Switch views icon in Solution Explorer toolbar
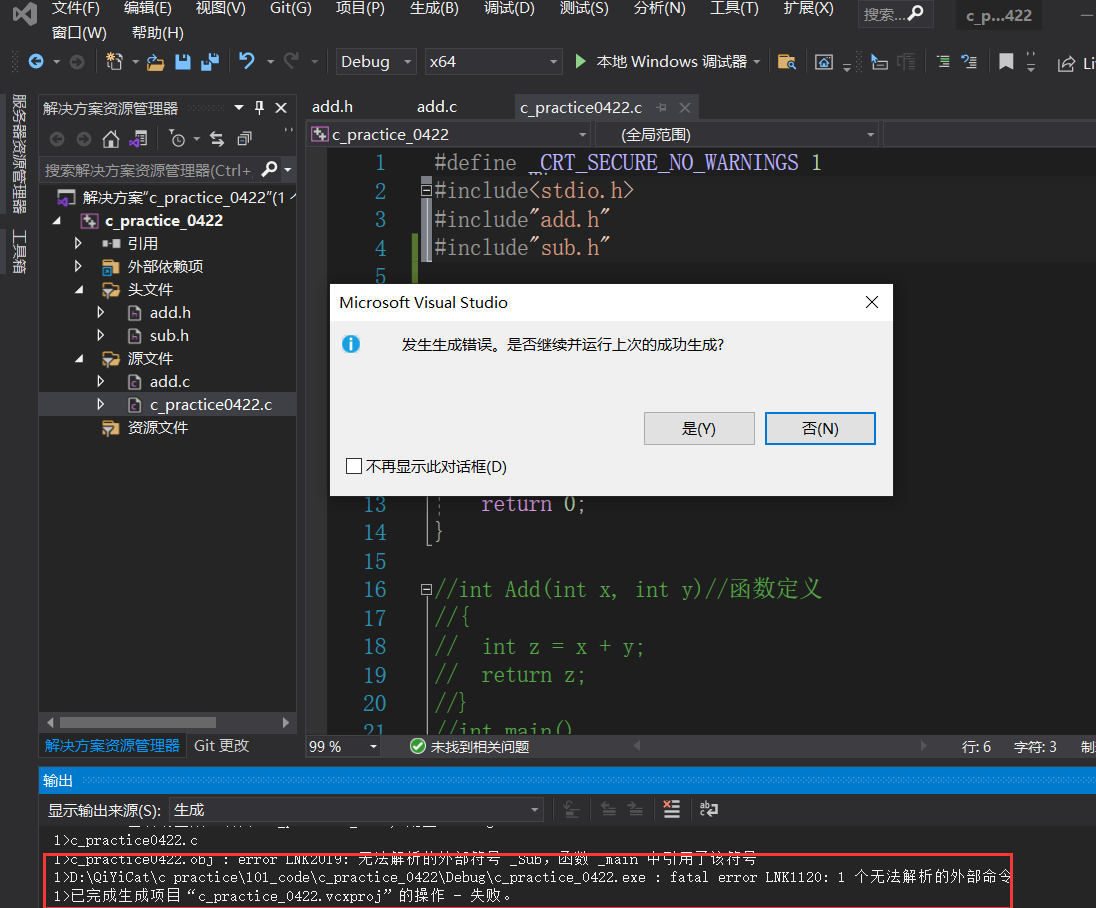1096x908 pixels. (138, 139)
